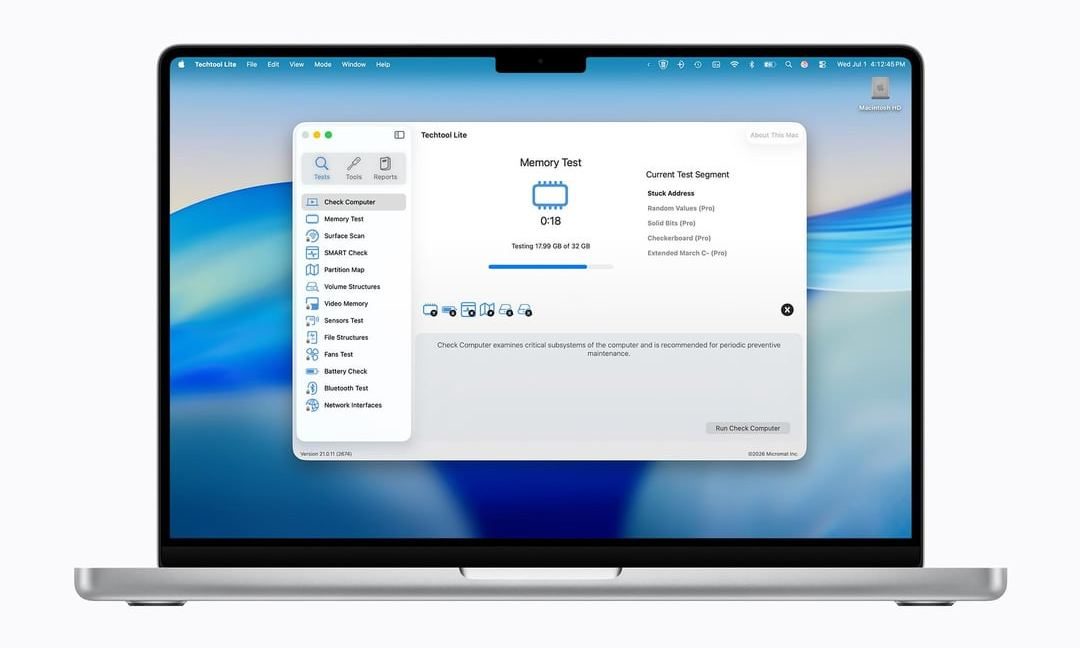Screen dimensions: 1080x648
Task: Switch to the Tools tab
Action: 353,168
